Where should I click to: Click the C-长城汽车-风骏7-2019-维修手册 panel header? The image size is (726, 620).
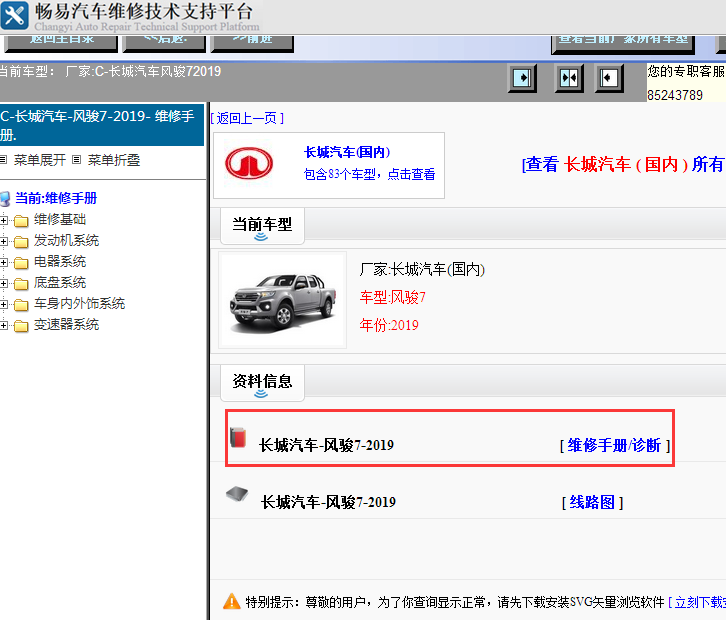click(102, 125)
